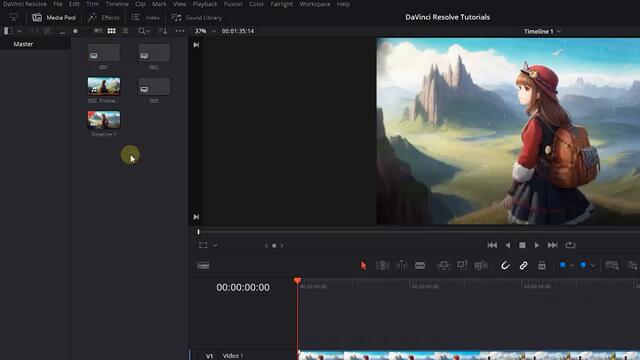The width and height of the screenshot is (640, 360).
Task: Open the viewer transform overlay dropdown arrow
Action: tap(215, 245)
